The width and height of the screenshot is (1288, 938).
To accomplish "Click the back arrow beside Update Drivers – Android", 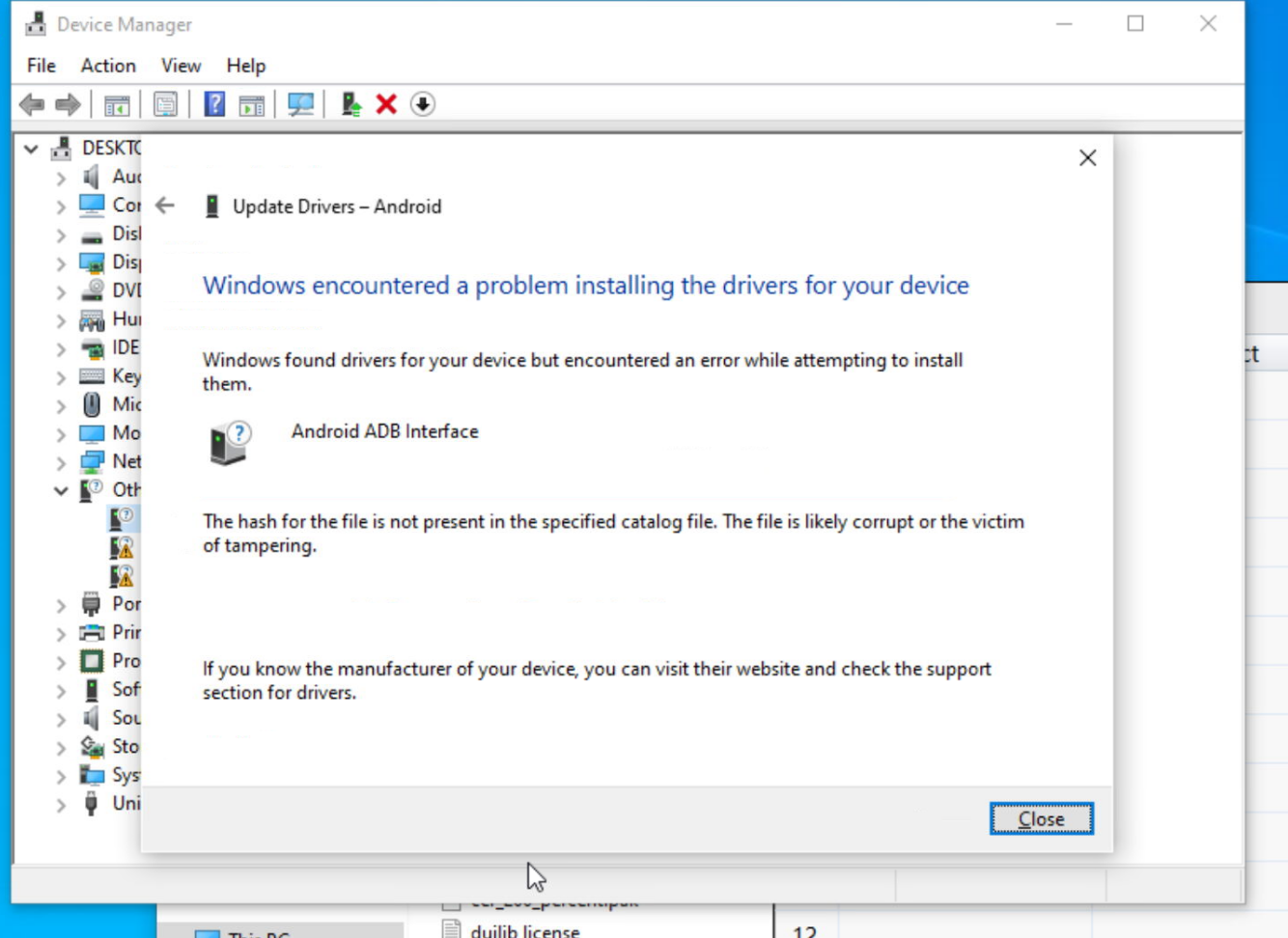I will tap(165, 206).
